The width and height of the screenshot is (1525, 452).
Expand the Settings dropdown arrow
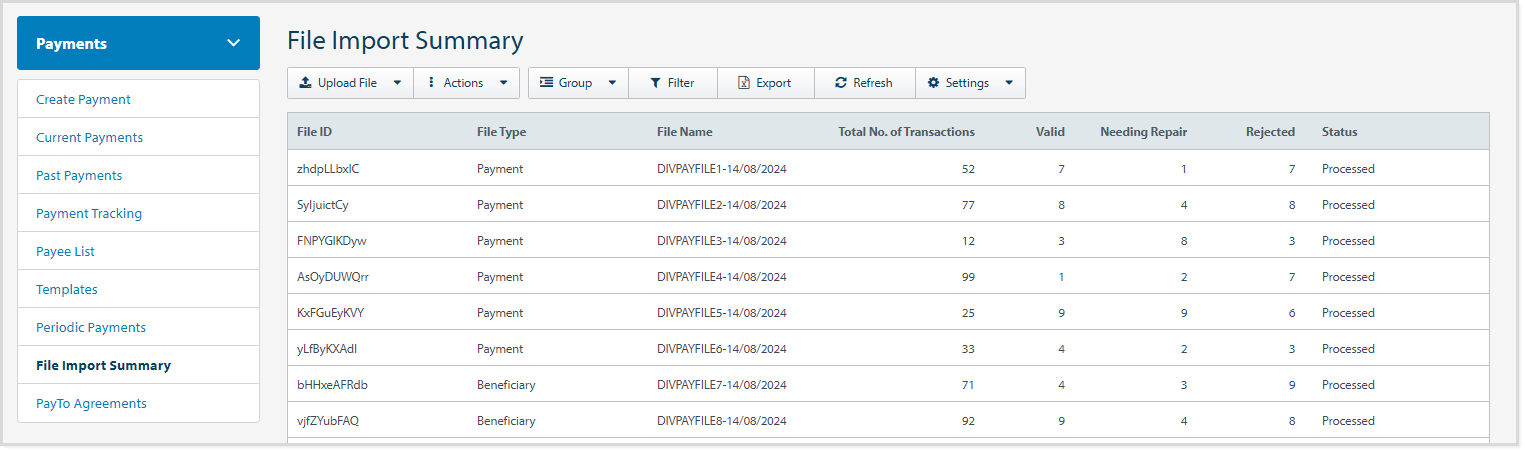[1008, 83]
